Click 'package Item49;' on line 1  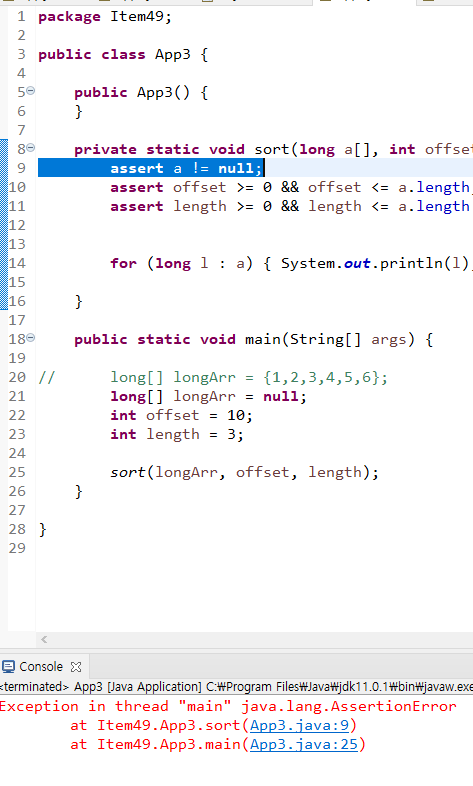pyautogui.click(x=105, y=17)
